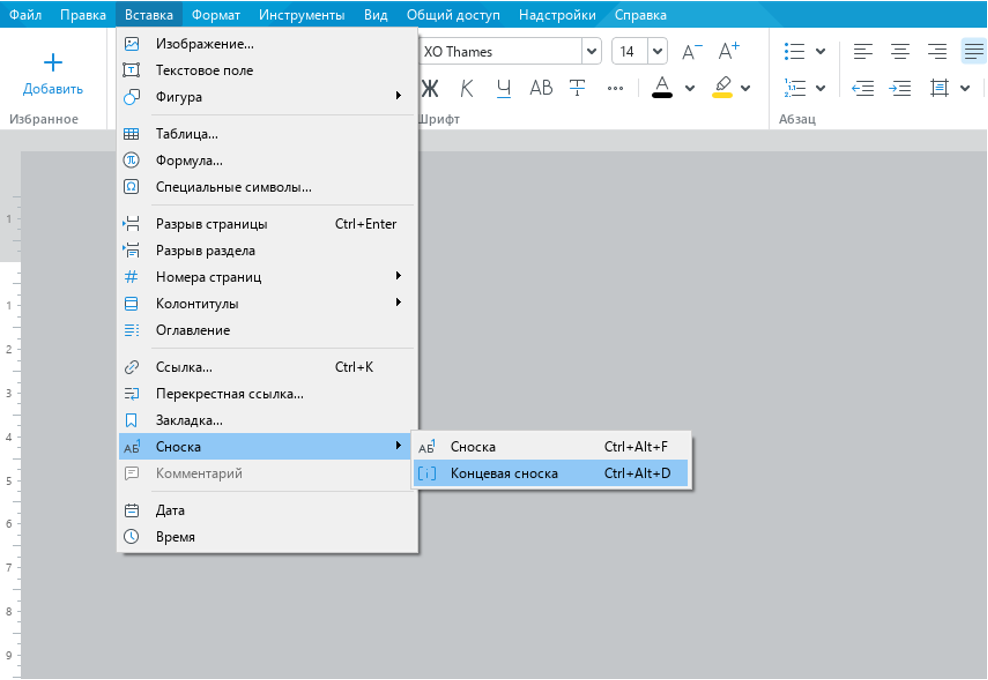Open the font size dropdown arrow
Screen dimensions: 988x680
657,52
